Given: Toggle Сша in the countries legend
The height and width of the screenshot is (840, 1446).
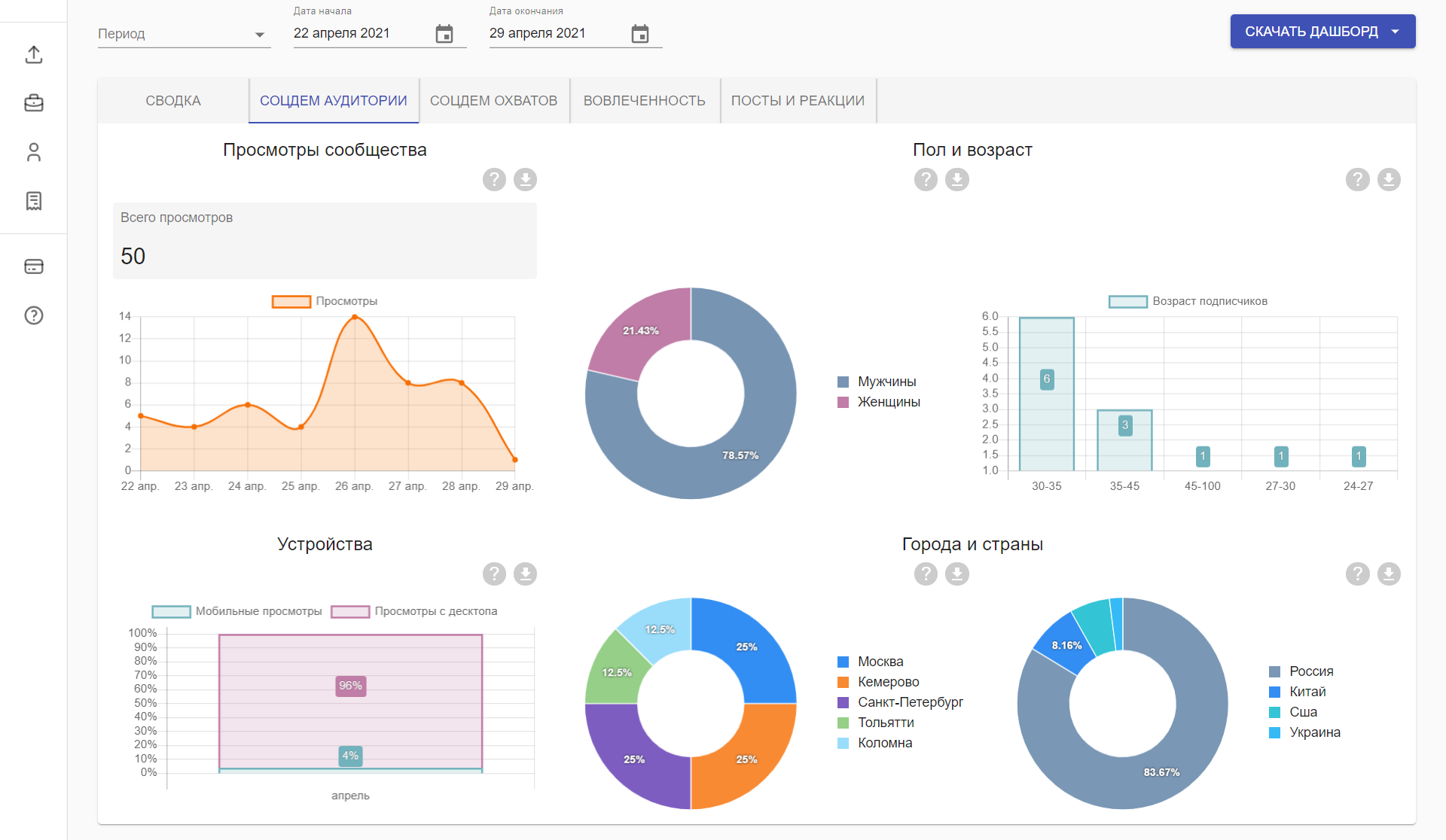Looking at the screenshot, I should tap(1293, 712).
